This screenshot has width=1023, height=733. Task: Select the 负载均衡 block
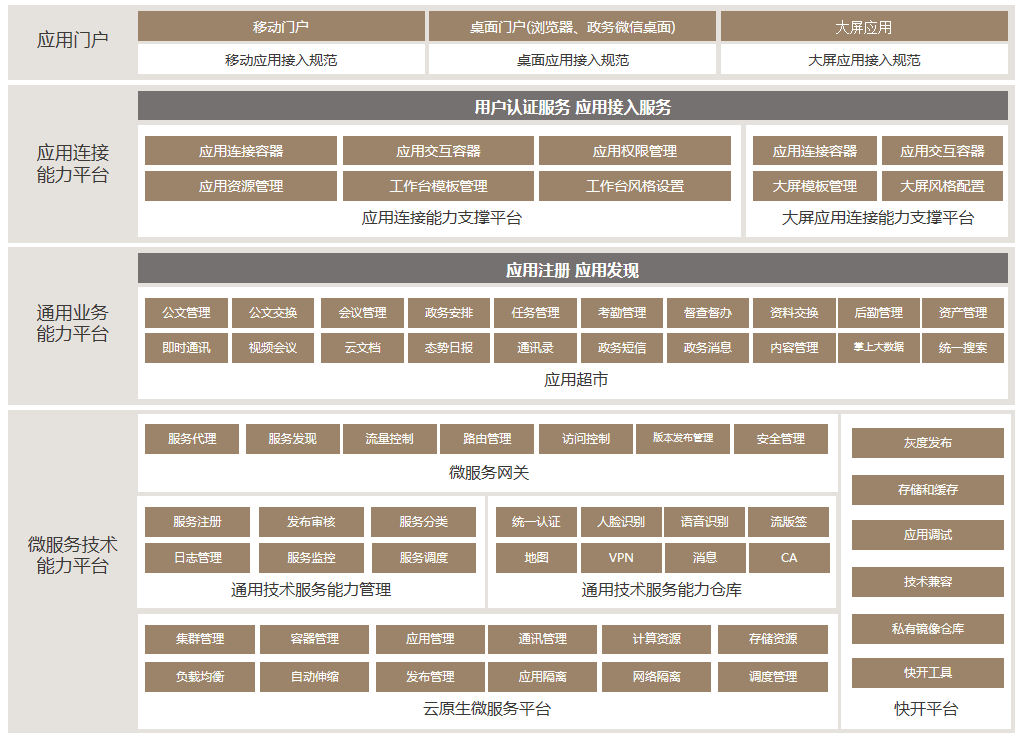pos(200,677)
